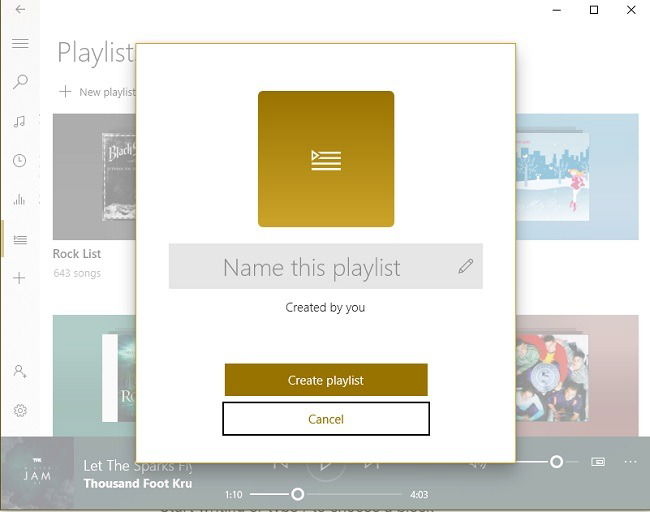This screenshot has width=650, height=512.
Task: Open the Rock List playlist thumbnail
Action: (95, 177)
